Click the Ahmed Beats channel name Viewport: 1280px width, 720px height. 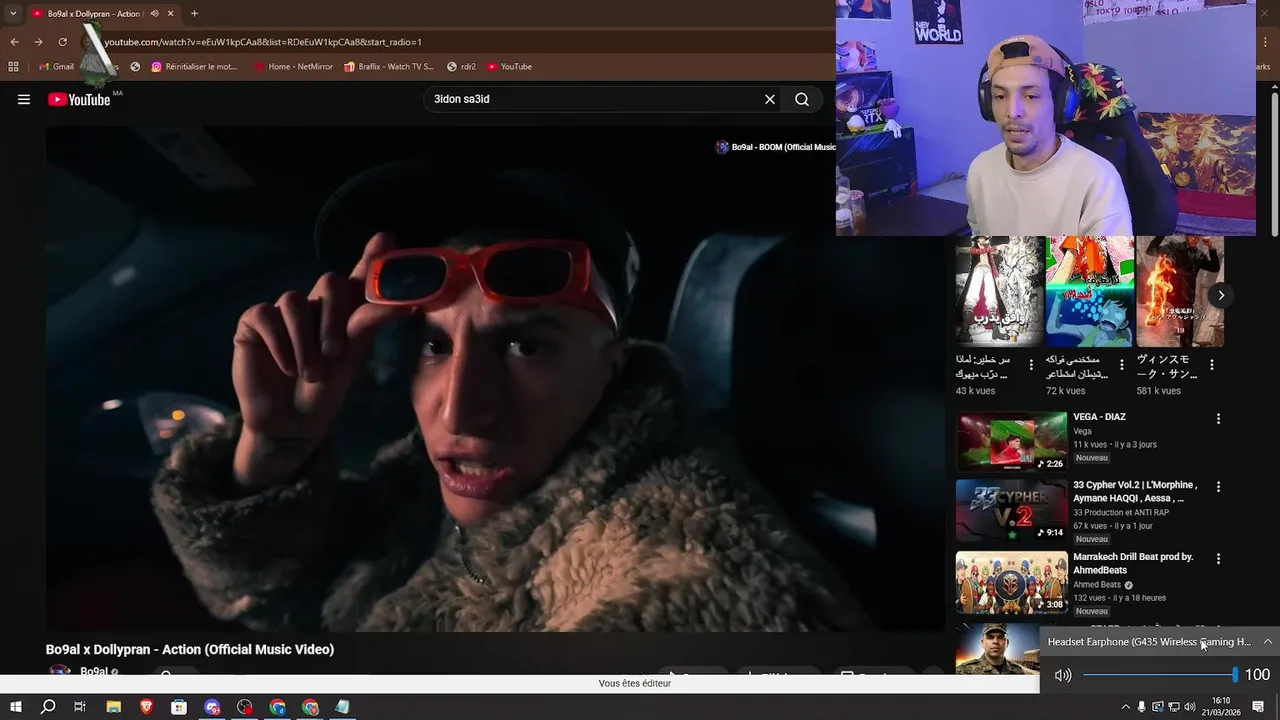[1097, 585]
